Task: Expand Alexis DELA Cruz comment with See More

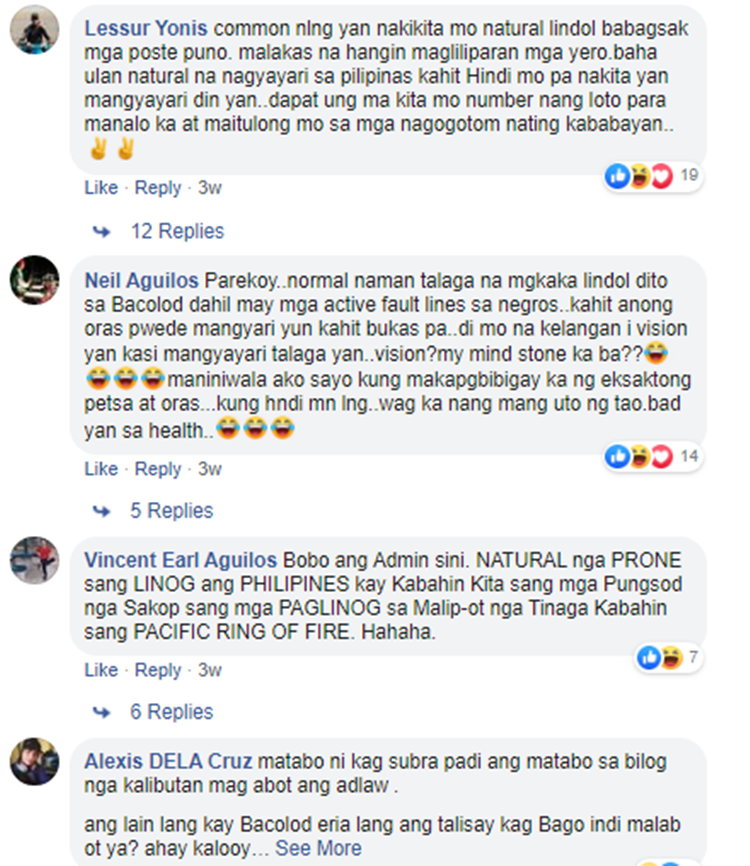Action: 318,848
